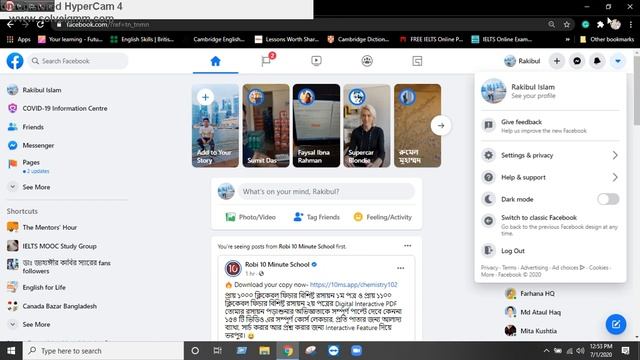Click Feeling/Activity post option
640x360 pixels.
coord(383,217)
